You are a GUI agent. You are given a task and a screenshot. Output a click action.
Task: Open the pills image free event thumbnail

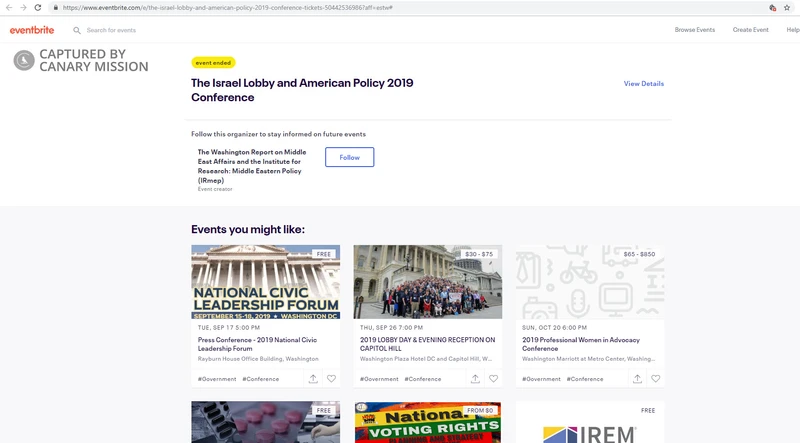266,422
